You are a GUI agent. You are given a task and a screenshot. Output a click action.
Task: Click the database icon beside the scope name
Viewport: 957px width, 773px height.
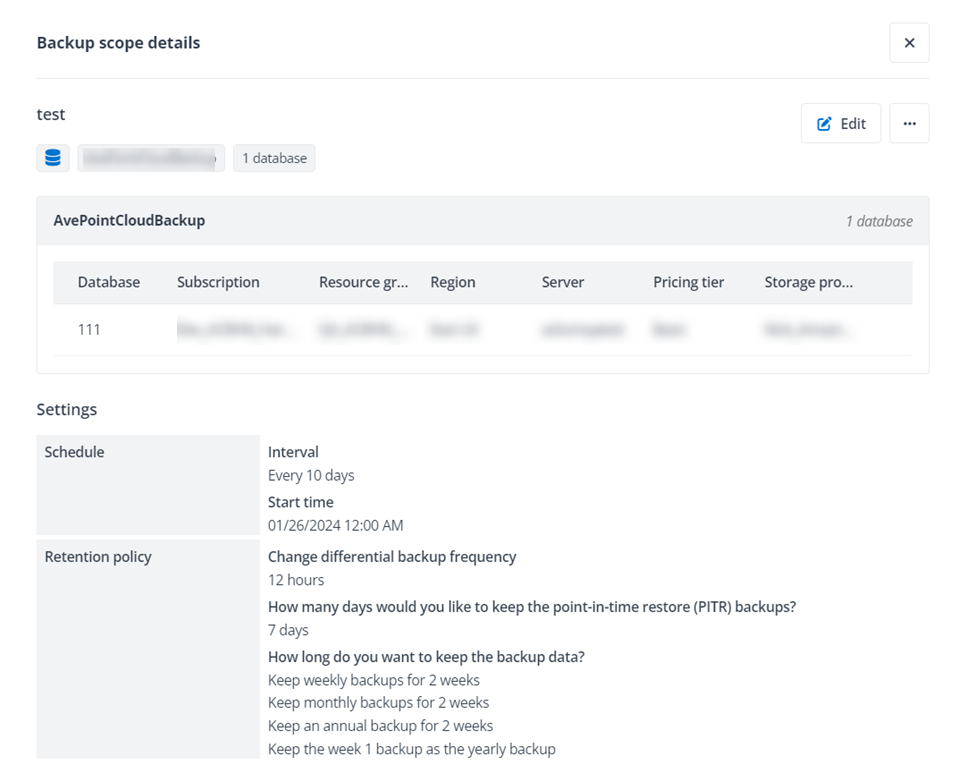pyautogui.click(x=52, y=157)
